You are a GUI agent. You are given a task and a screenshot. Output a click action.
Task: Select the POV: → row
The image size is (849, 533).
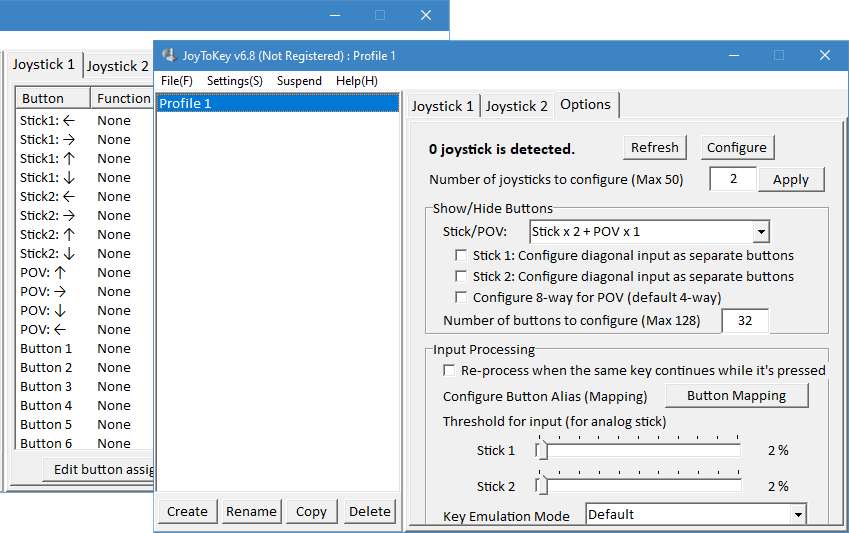(x=85, y=291)
